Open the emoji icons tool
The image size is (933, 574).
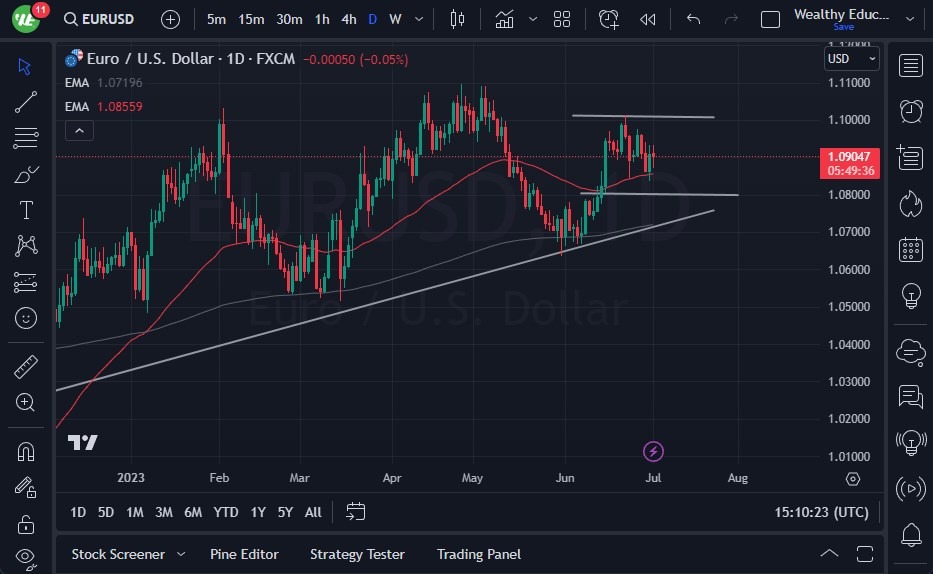click(x=26, y=318)
